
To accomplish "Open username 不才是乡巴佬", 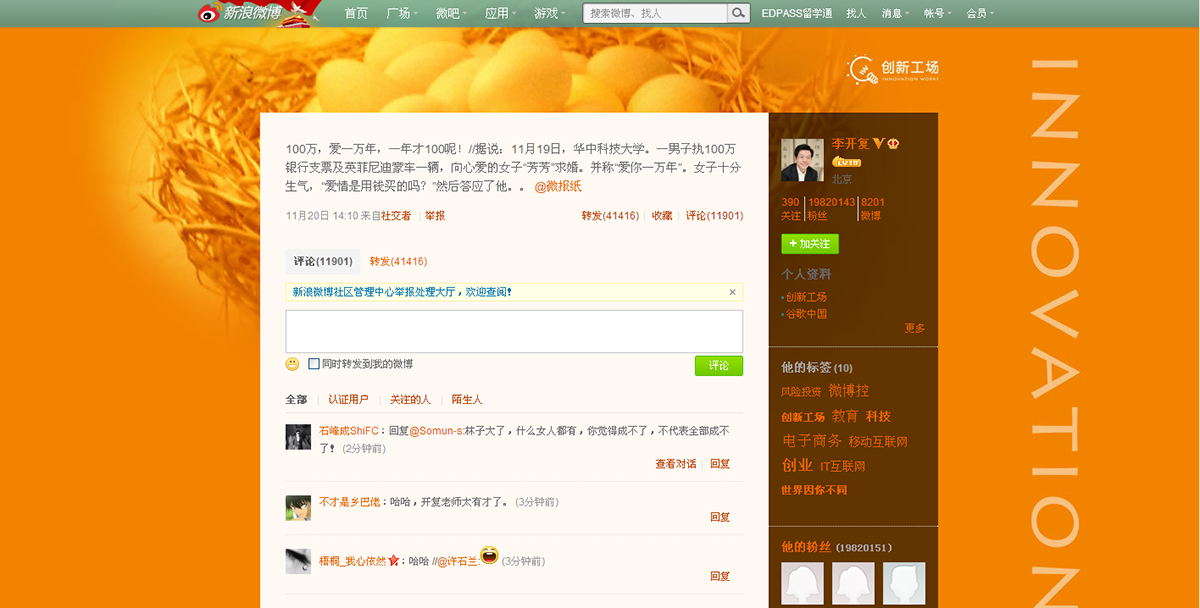I will tap(350, 502).
